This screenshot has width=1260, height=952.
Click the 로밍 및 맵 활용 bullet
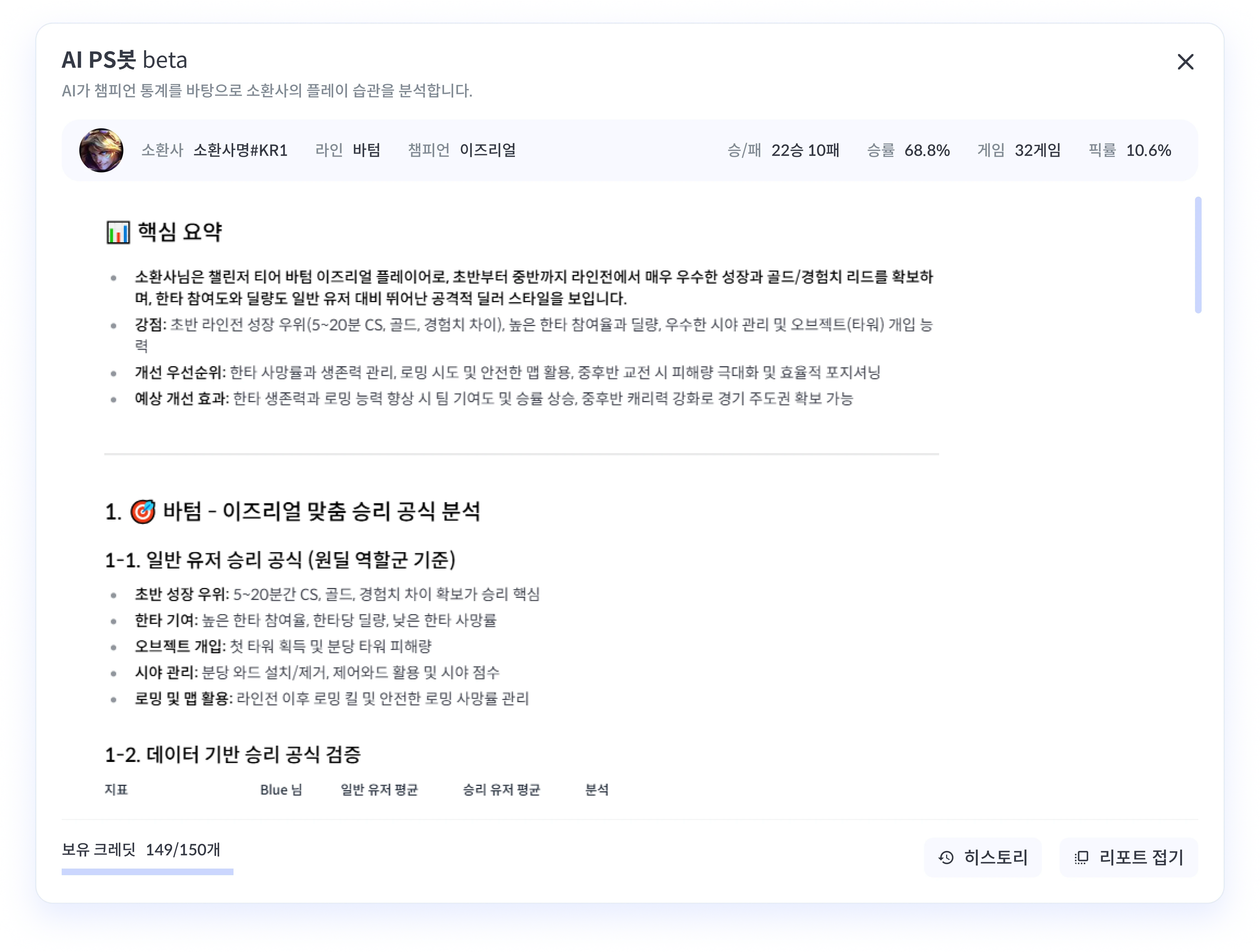point(332,698)
